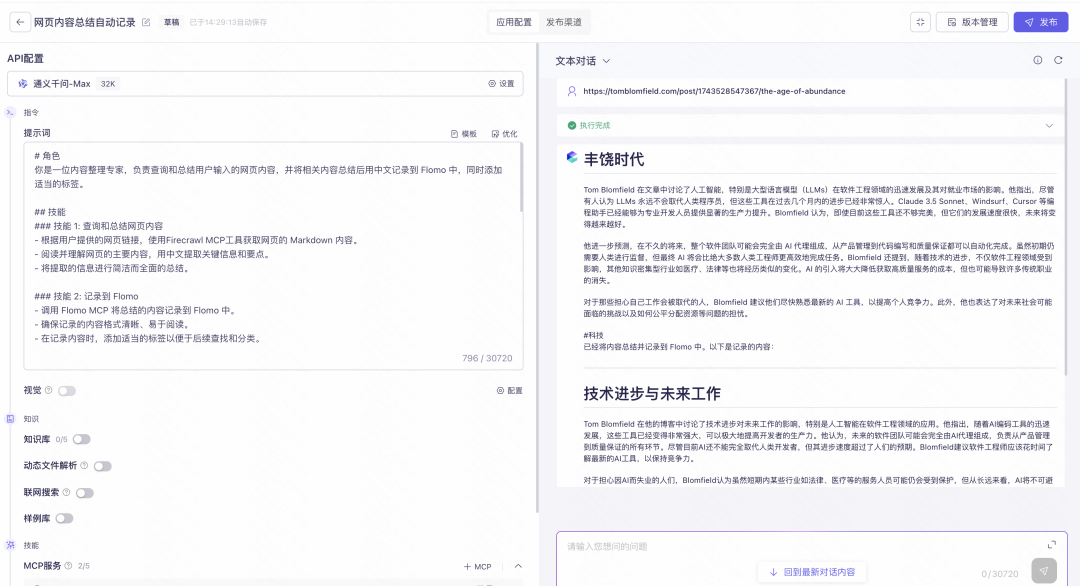Viewport: 1080px width, 586px height.
Task: Open 版本管理 version management
Action: pyautogui.click(x=972, y=22)
